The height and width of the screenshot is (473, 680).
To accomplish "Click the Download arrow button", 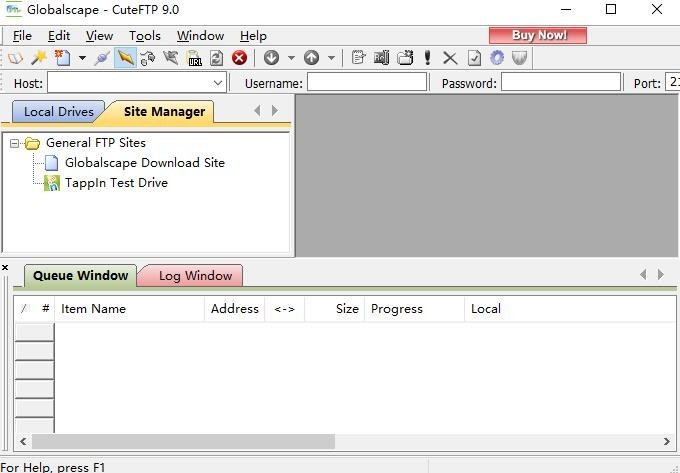I will [x=271, y=58].
